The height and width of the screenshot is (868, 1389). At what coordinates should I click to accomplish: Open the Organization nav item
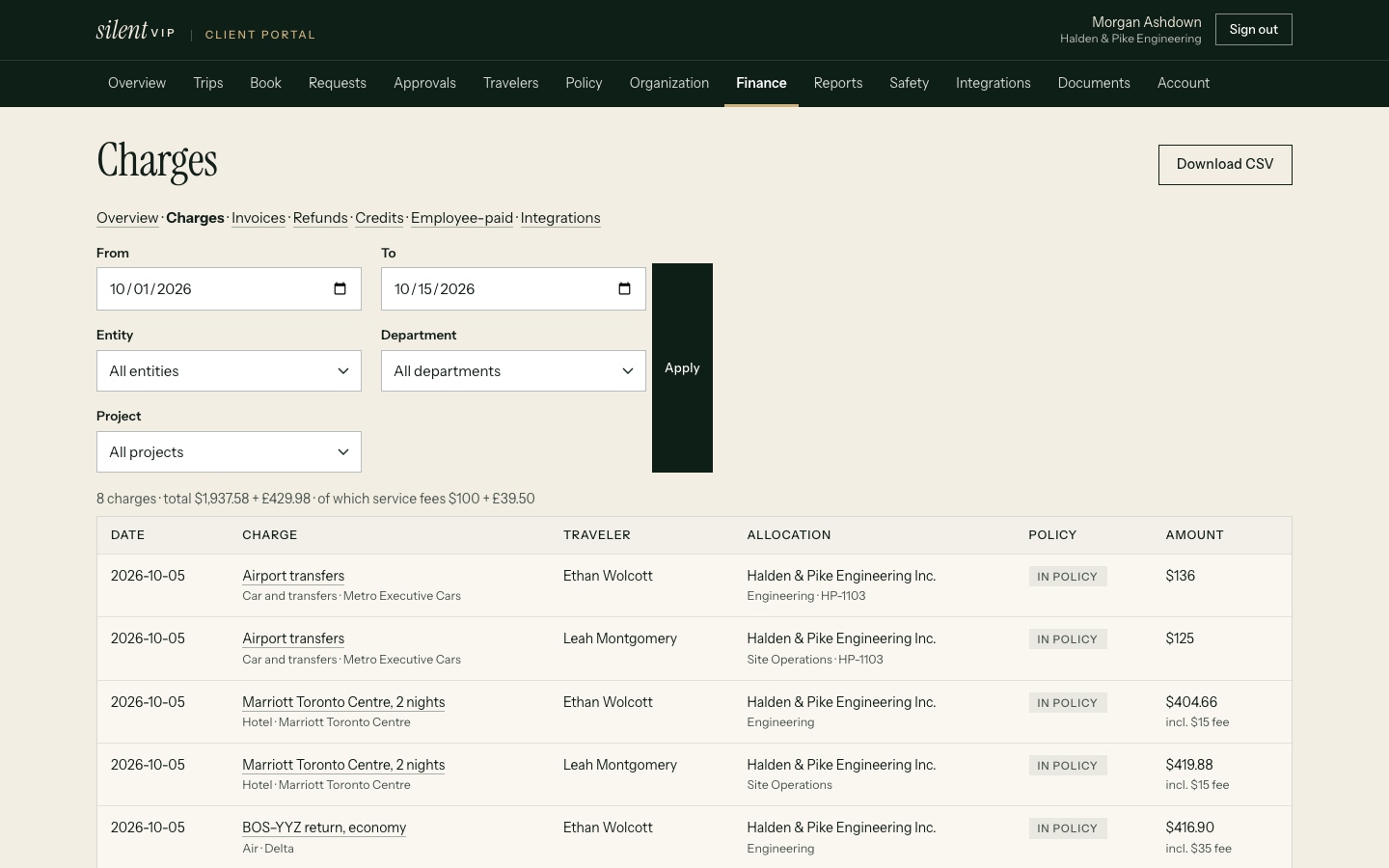point(669,83)
